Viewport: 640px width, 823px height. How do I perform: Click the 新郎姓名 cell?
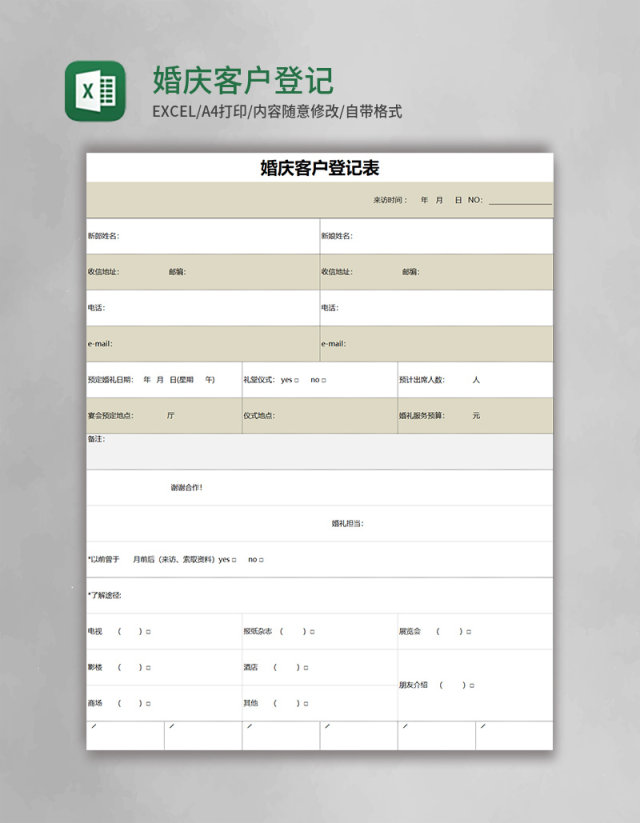(x=203, y=236)
